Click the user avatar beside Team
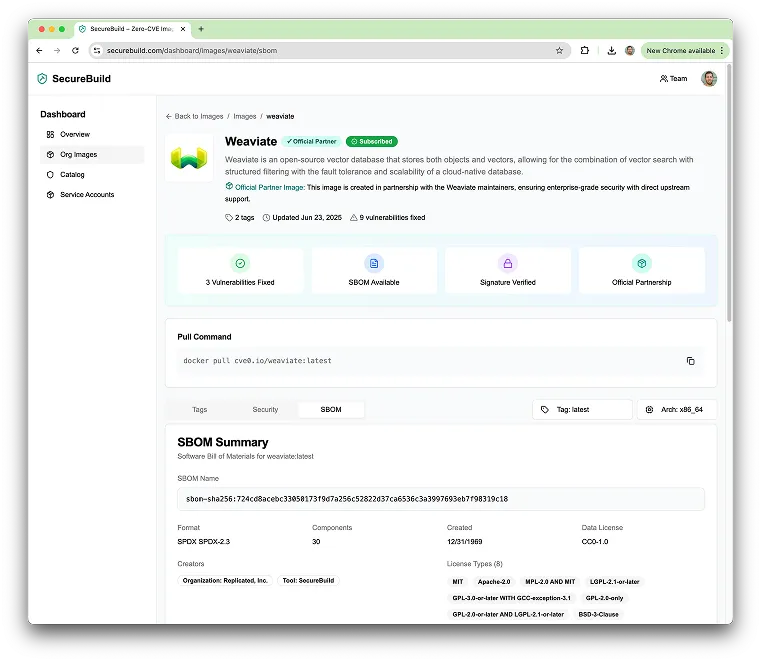Viewport: 761px width, 661px height. (x=709, y=79)
